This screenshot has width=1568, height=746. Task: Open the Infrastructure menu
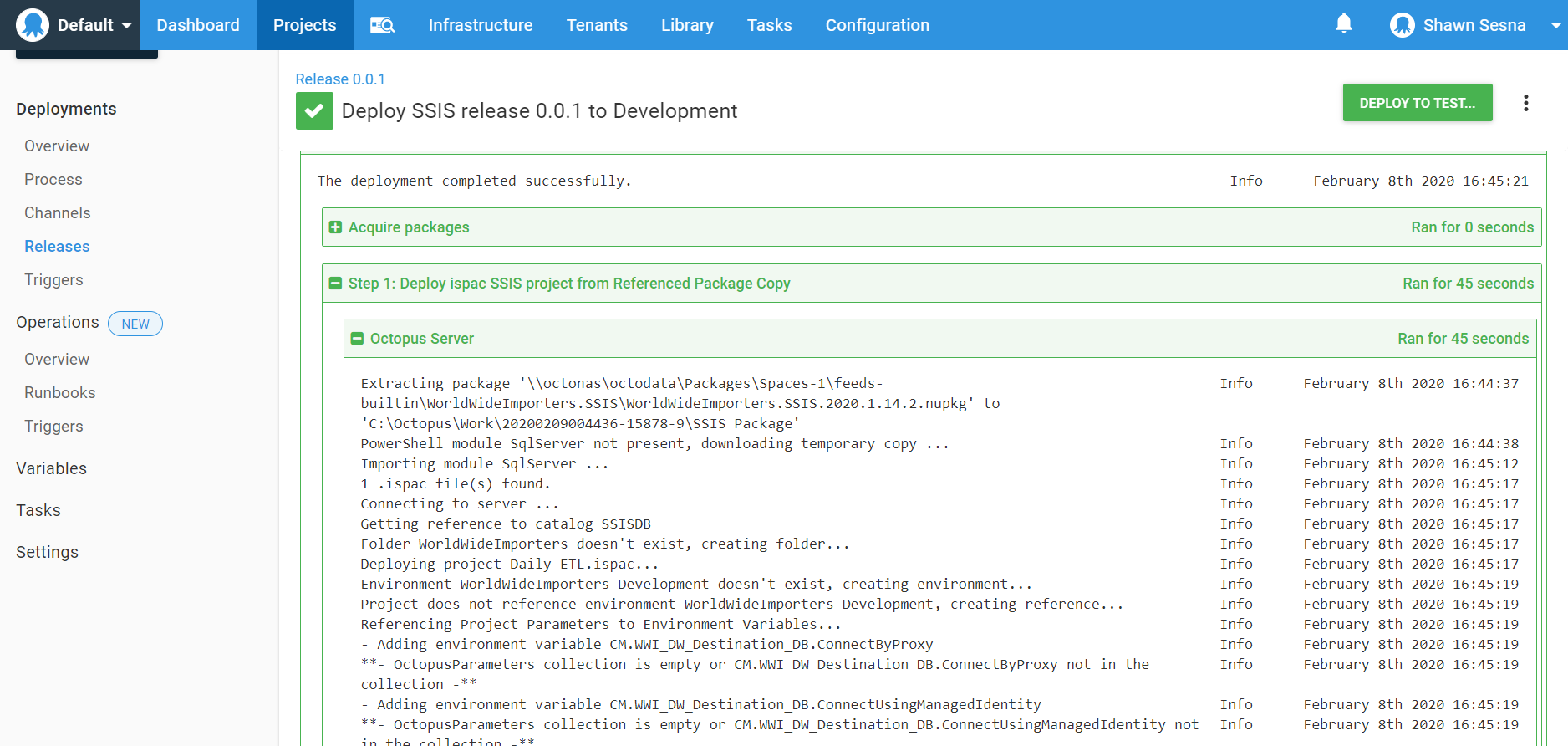(x=480, y=25)
